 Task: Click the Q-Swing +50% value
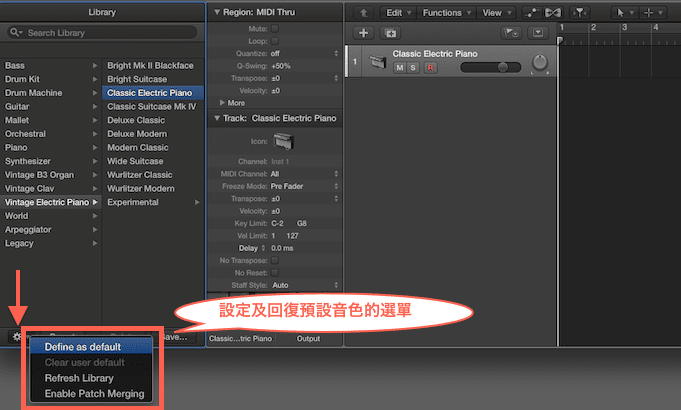tap(281, 66)
